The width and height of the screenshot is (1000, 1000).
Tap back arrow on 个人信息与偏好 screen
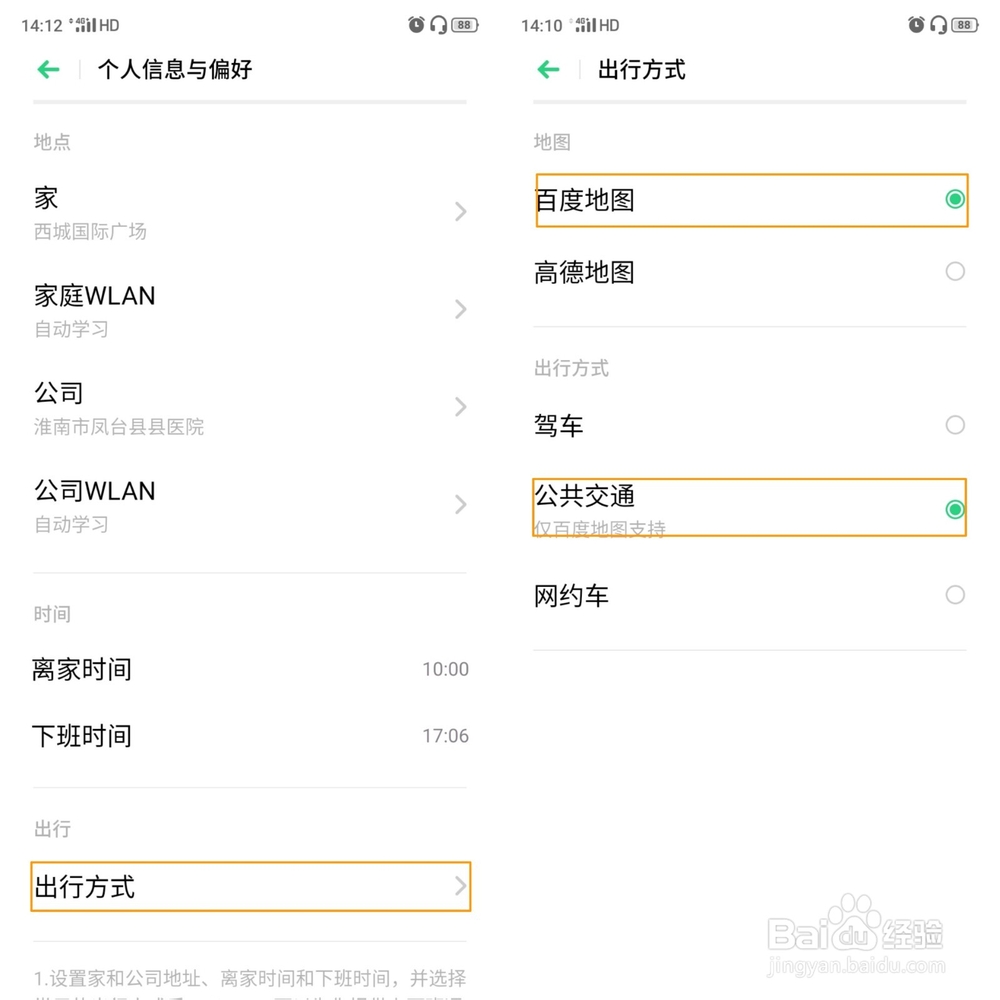click(x=48, y=69)
